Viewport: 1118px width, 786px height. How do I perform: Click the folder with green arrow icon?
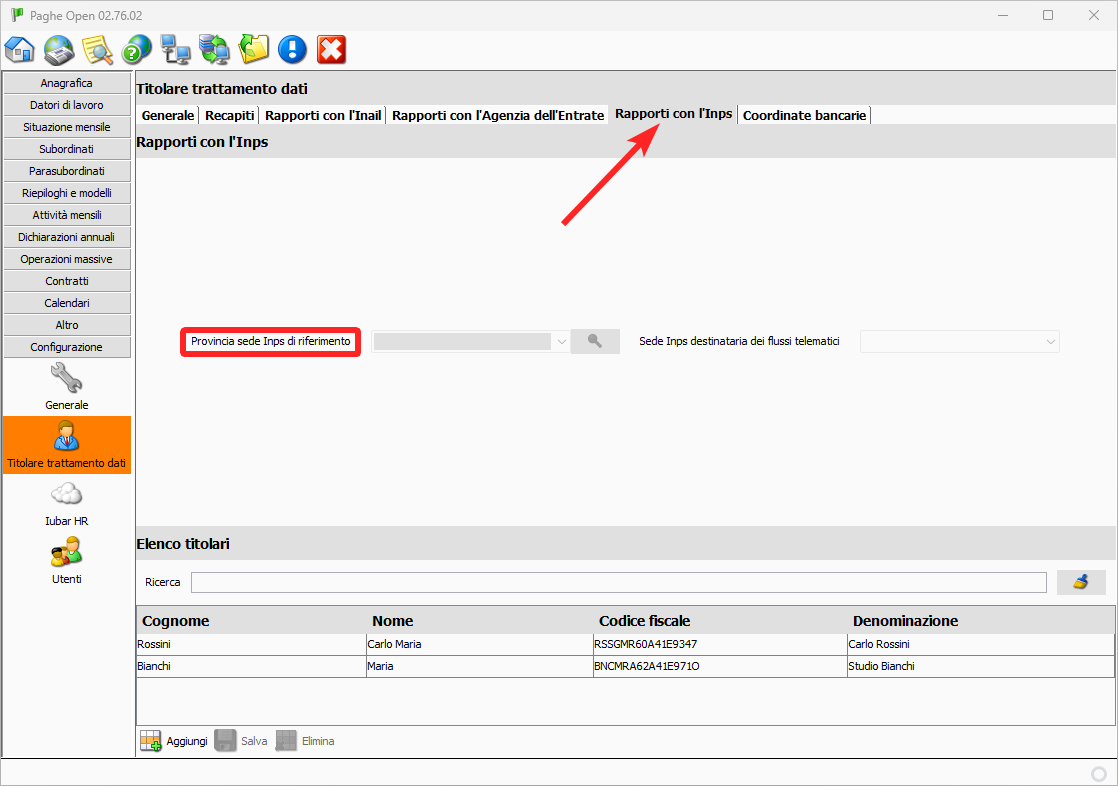coord(254,49)
